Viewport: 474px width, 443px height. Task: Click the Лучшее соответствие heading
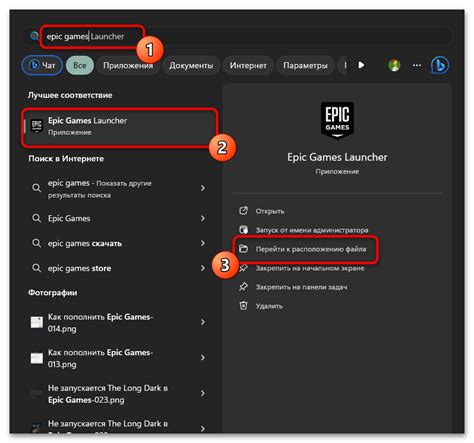pos(70,95)
